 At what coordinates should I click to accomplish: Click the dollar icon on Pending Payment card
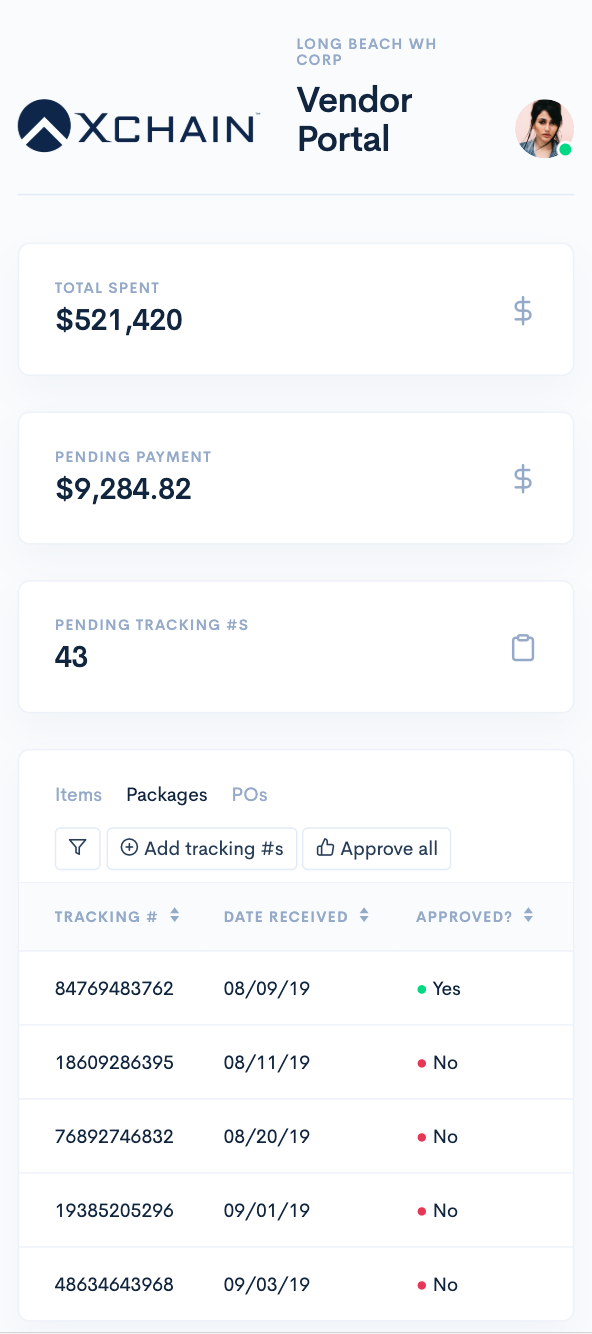pyautogui.click(x=522, y=479)
